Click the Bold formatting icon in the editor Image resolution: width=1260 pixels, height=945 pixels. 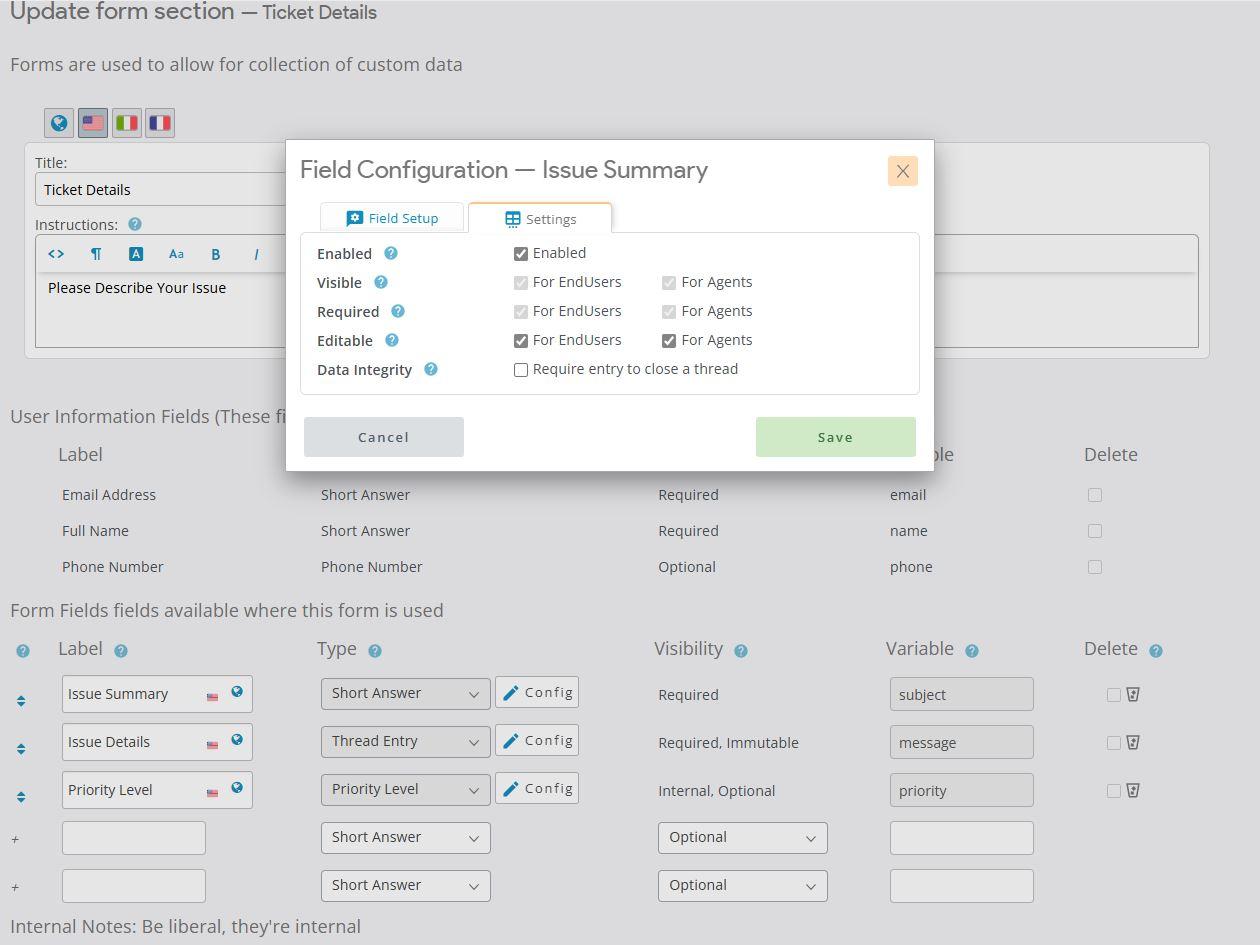pyautogui.click(x=215, y=254)
